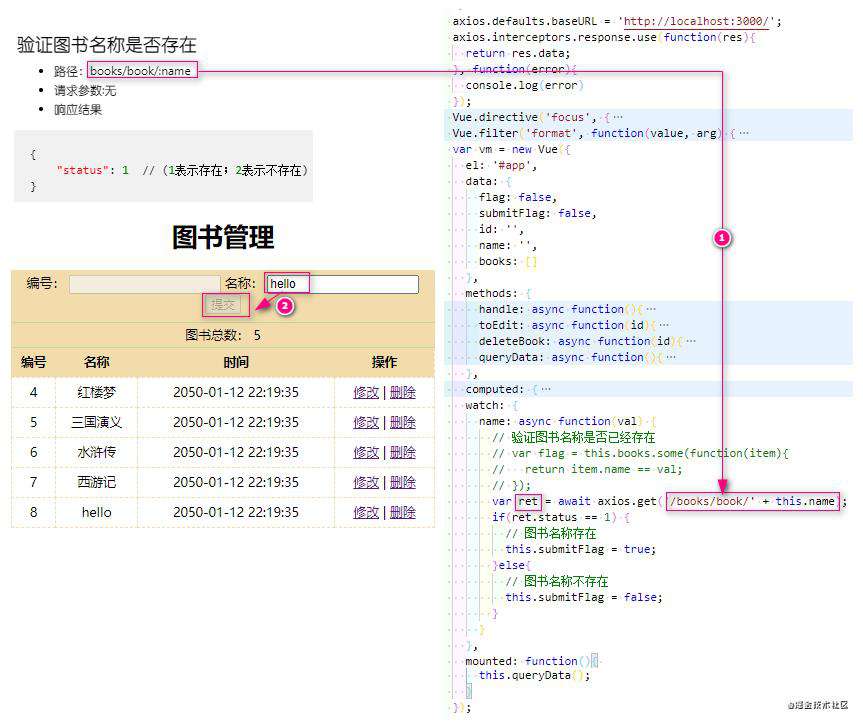Expand folded toEdit async function
This screenshot has width=863, height=723.
664,325
